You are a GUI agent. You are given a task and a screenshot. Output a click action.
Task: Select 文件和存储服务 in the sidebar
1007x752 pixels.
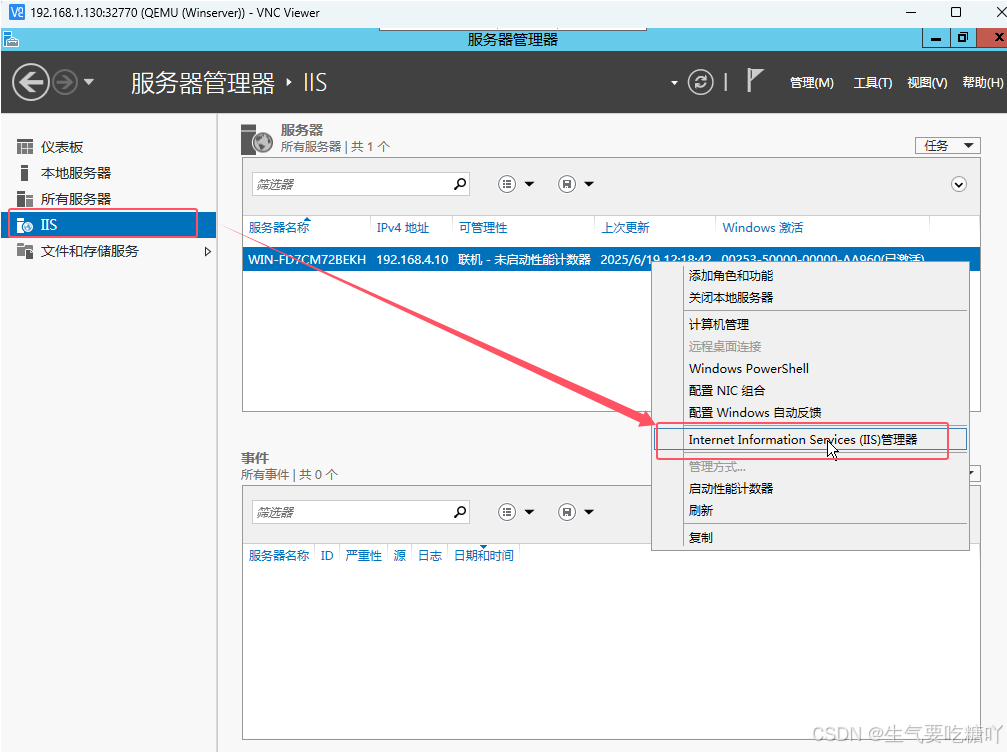click(x=89, y=251)
